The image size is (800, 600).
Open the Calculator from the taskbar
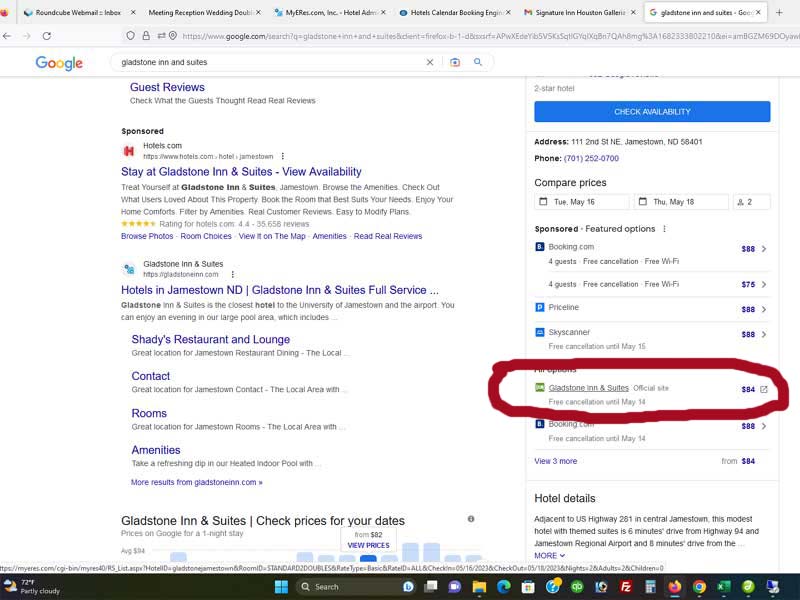[x=650, y=587]
